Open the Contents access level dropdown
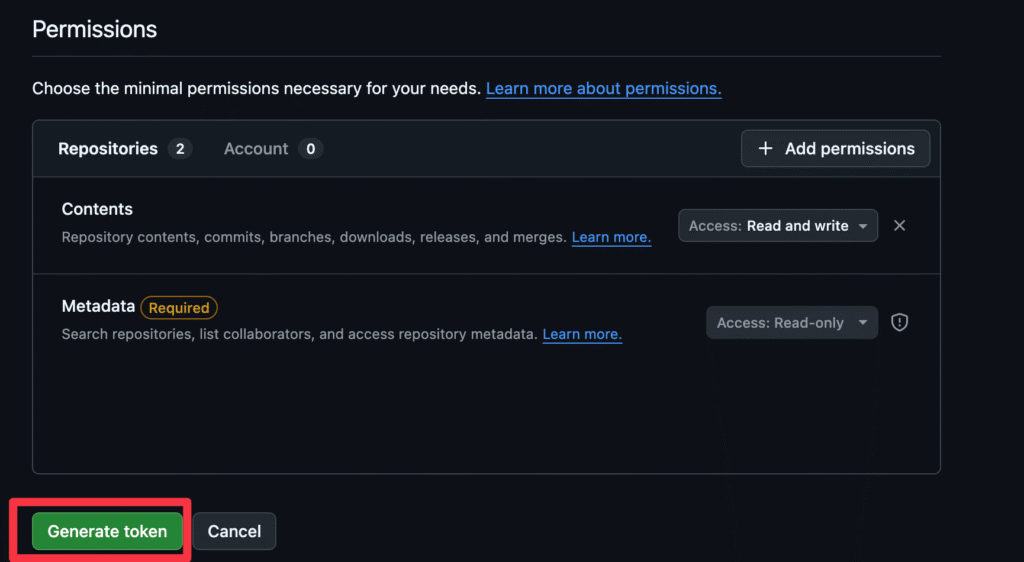 (x=778, y=226)
